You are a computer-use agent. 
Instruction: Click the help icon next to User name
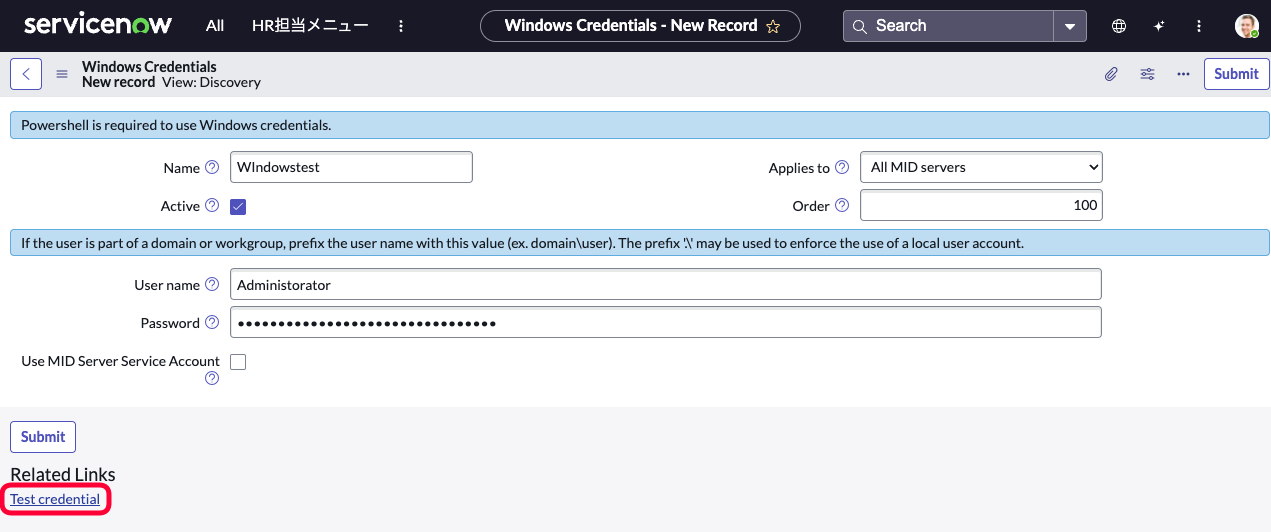pos(211,284)
